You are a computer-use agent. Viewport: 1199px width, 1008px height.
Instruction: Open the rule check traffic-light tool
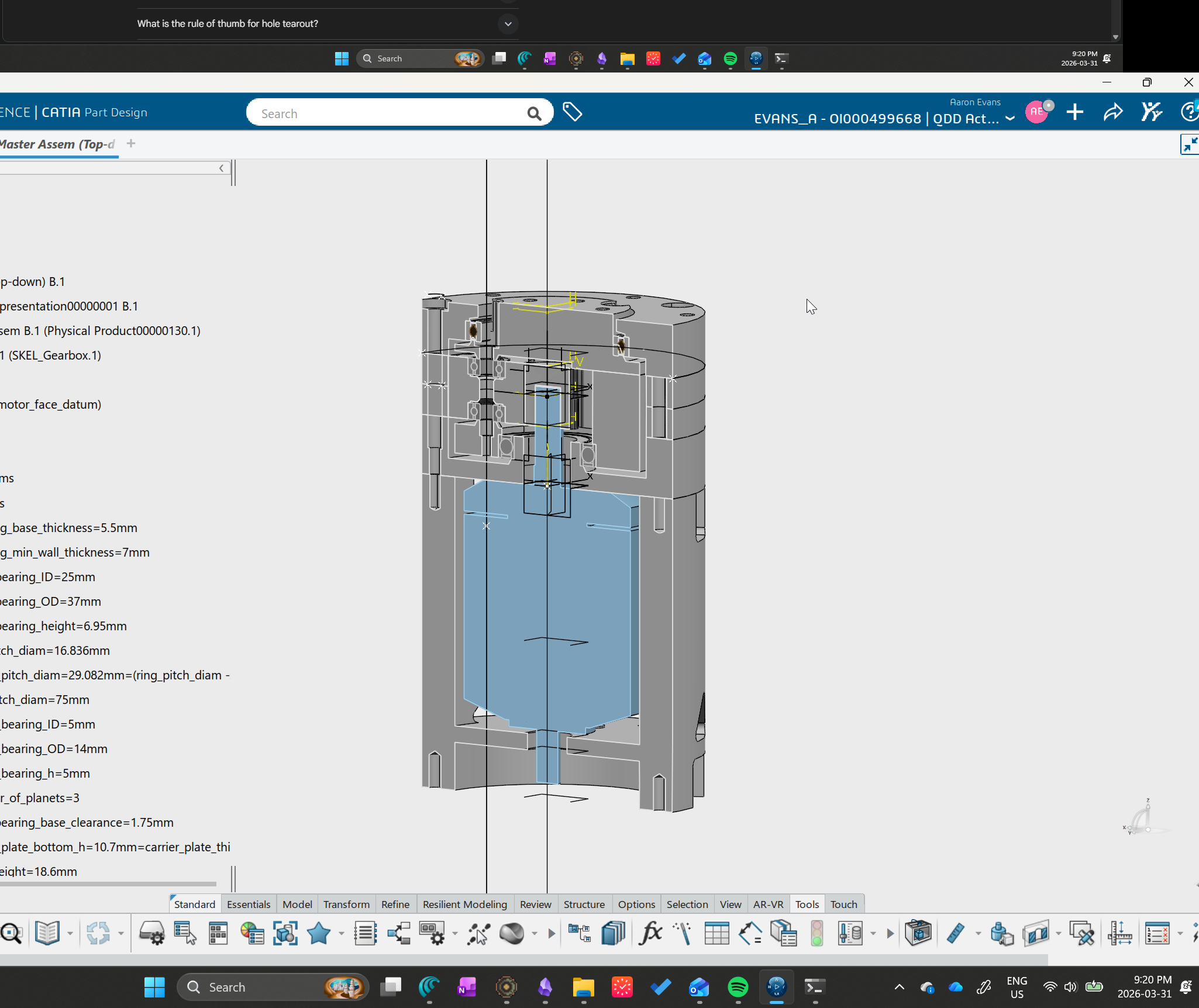(x=816, y=933)
